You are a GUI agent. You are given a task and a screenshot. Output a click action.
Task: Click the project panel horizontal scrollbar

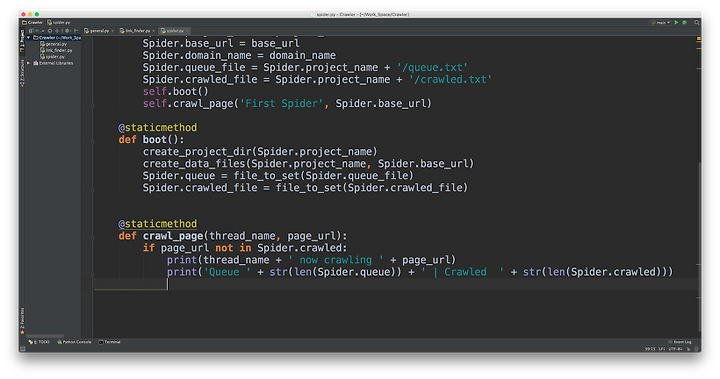tap(45, 336)
